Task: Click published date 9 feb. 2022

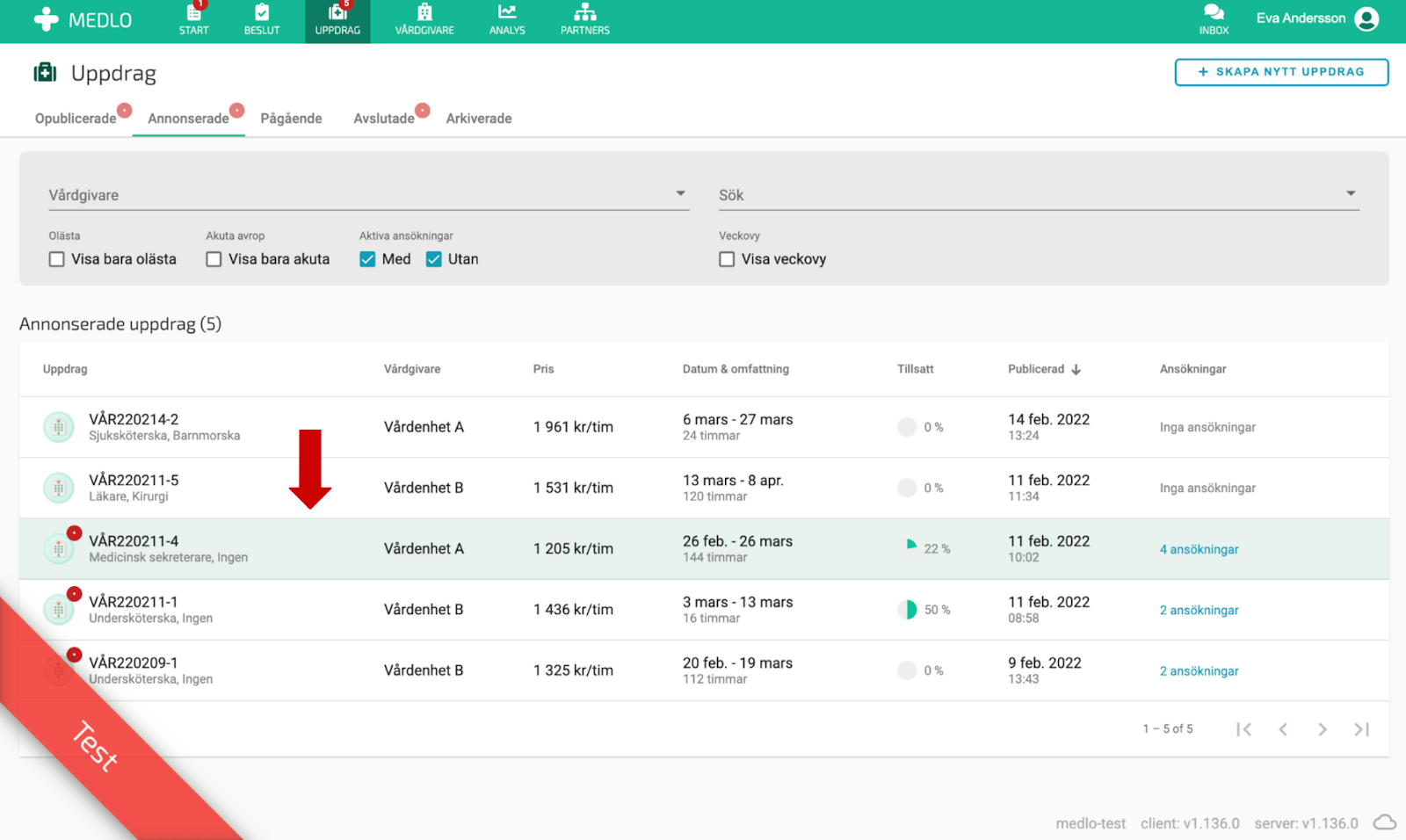Action: click(1045, 663)
